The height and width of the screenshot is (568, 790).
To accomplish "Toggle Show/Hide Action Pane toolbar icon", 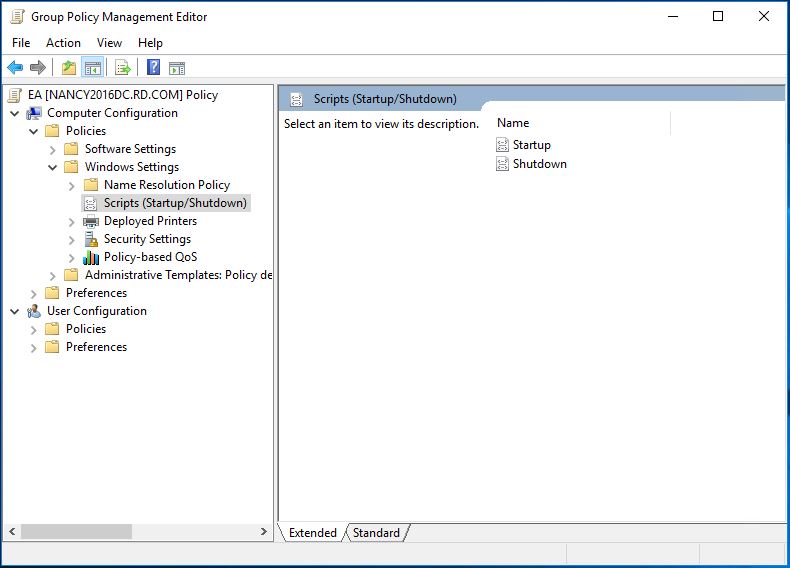I will tap(177, 68).
